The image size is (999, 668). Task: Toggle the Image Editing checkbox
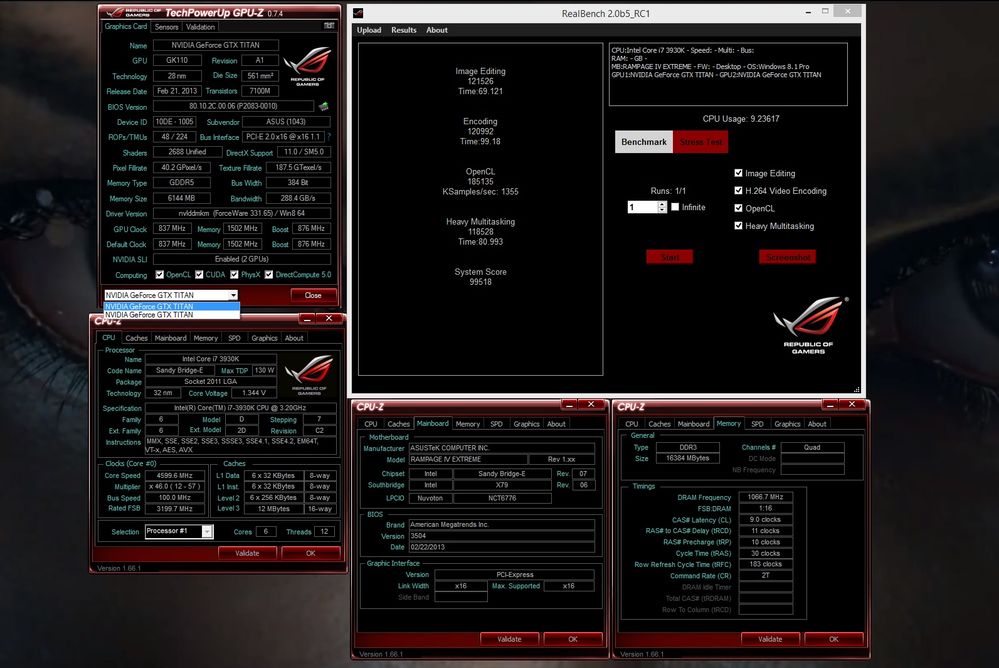tap(738, 173)
